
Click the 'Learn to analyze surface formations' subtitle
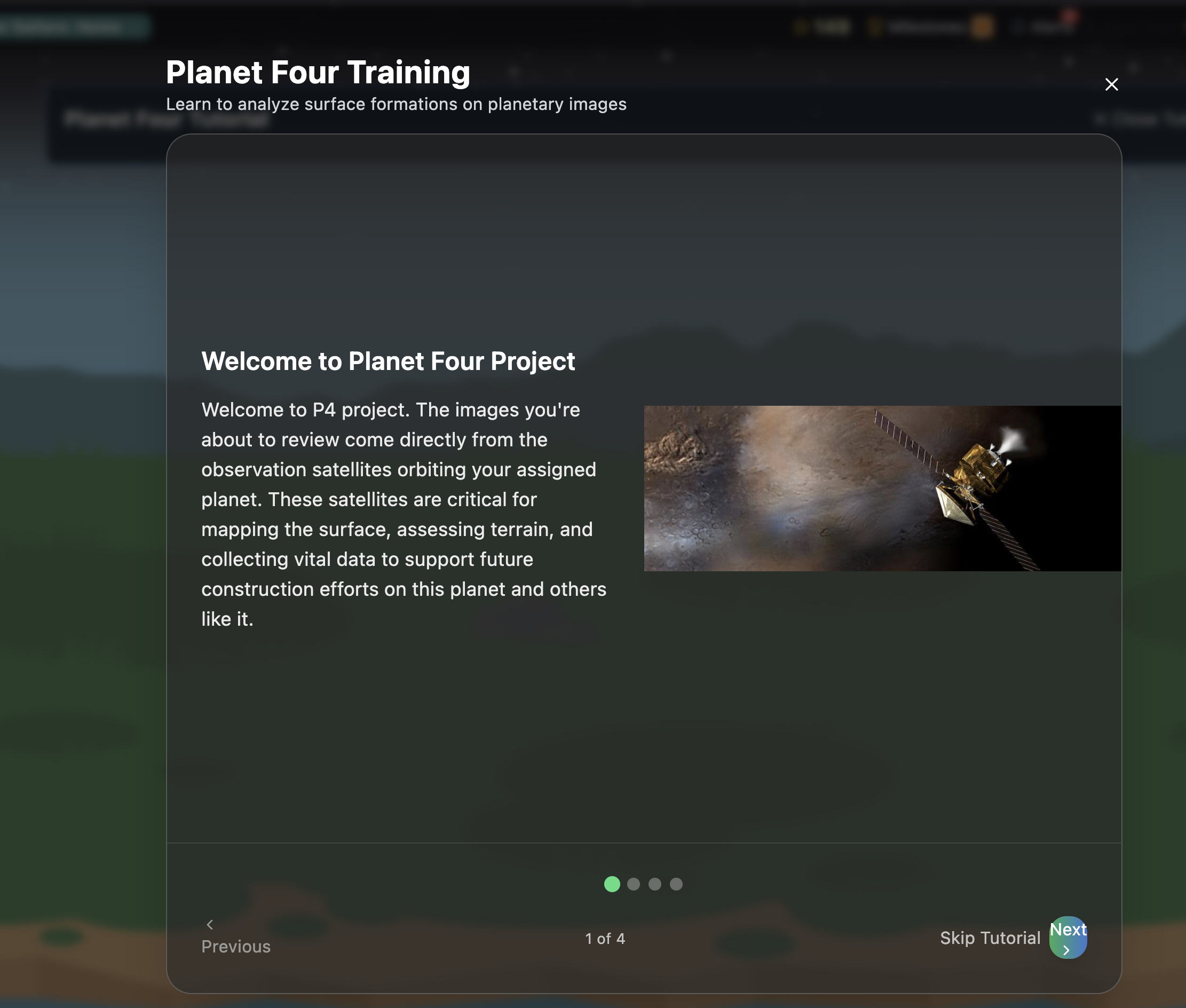(x=396, y=104)
